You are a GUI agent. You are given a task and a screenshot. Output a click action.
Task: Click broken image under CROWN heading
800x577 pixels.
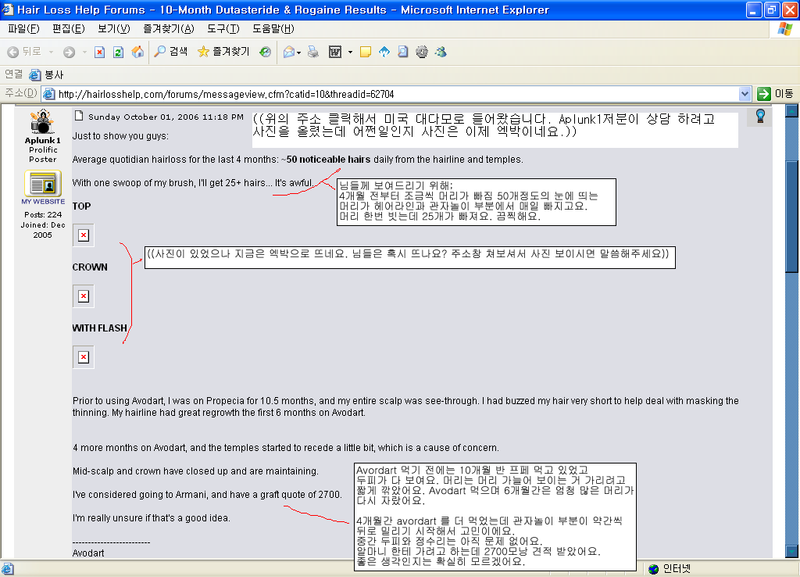coord(83,296)
